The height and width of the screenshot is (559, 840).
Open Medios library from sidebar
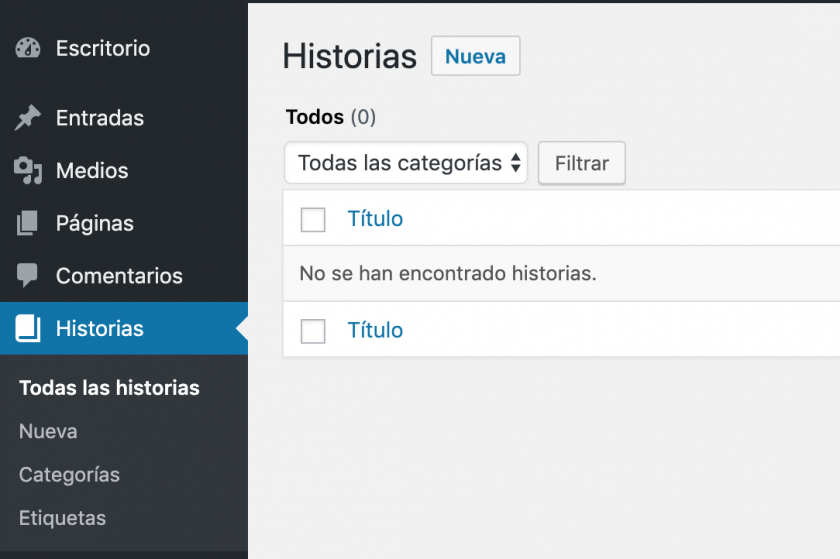click(x=92, y=171)
